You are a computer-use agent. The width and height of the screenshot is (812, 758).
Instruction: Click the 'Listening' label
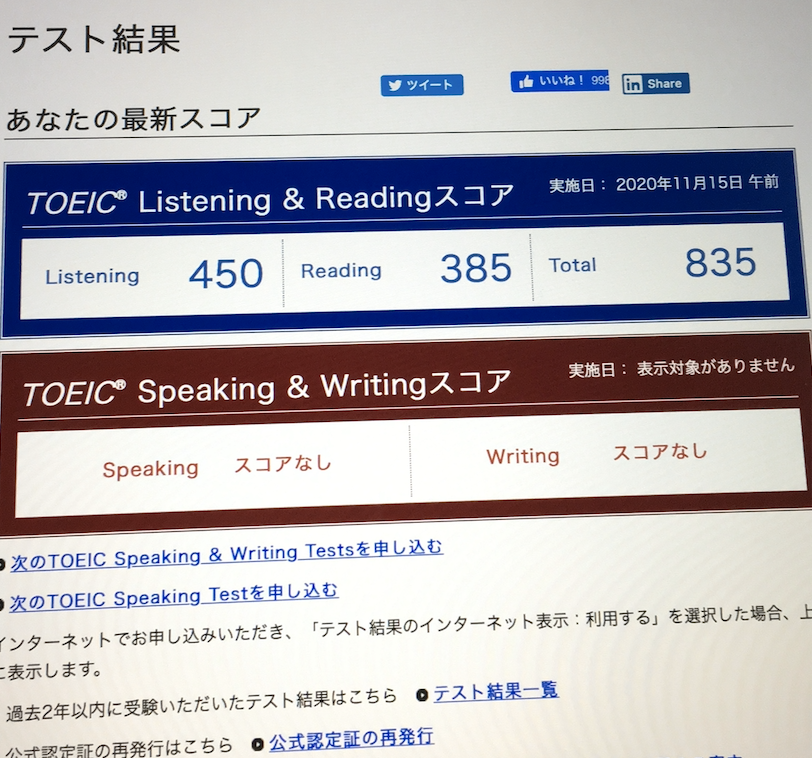(x=92, y=276)
